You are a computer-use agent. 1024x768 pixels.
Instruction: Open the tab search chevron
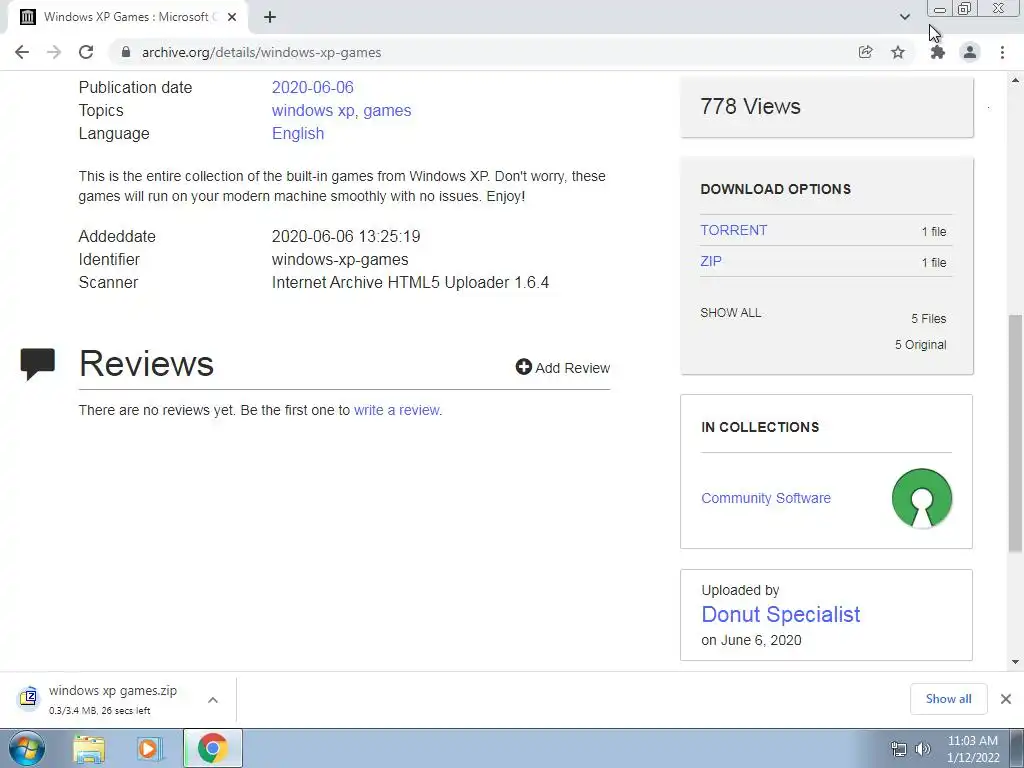coord(904,17)
